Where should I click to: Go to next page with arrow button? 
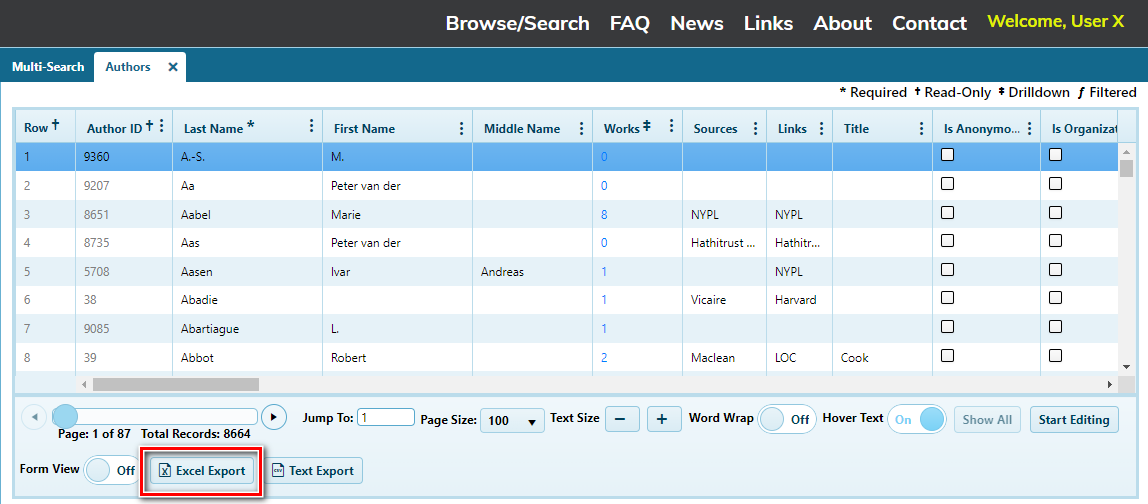tap(273, 418)
